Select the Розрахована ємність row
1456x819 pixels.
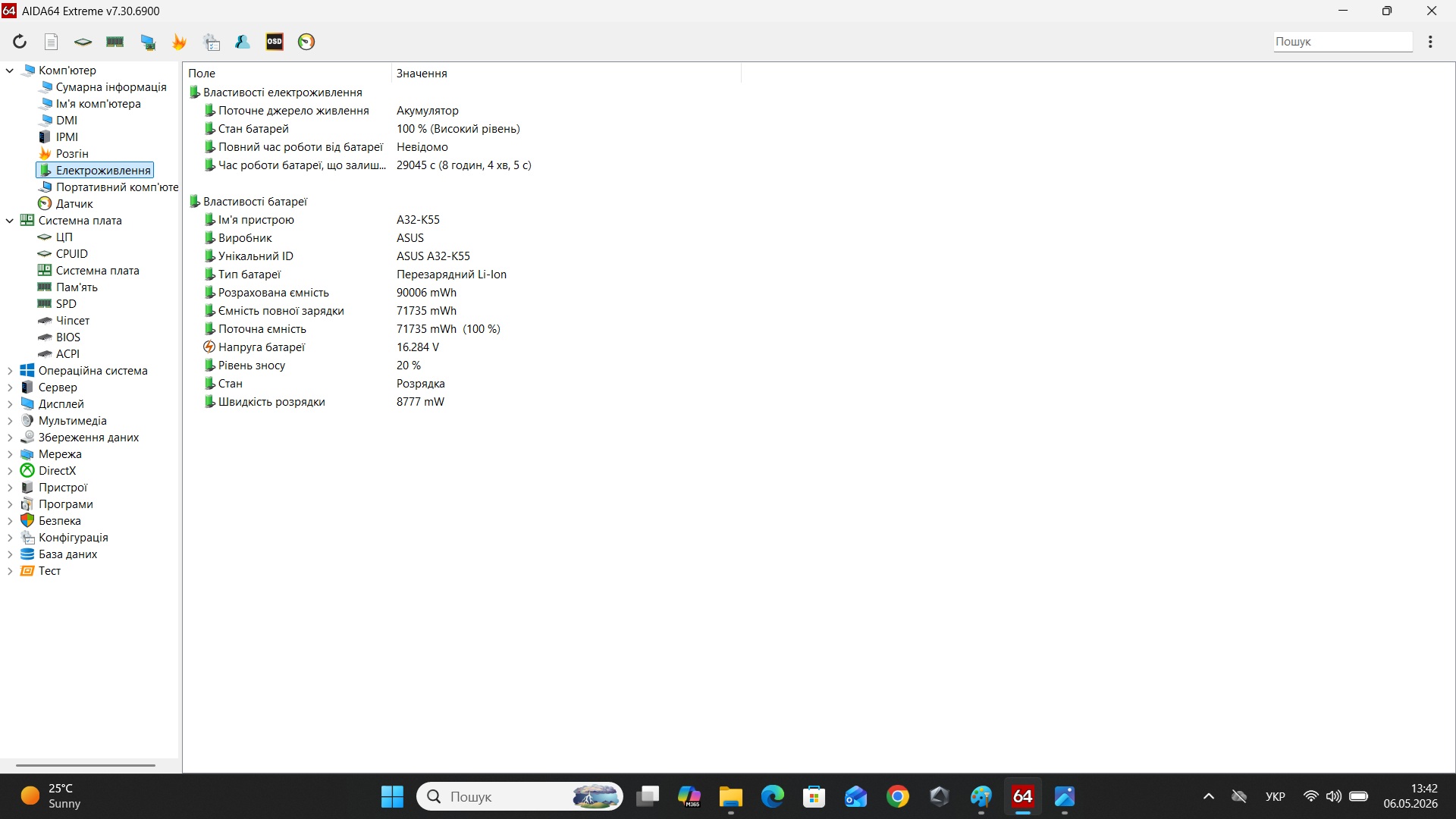click(x=463, y=293)
